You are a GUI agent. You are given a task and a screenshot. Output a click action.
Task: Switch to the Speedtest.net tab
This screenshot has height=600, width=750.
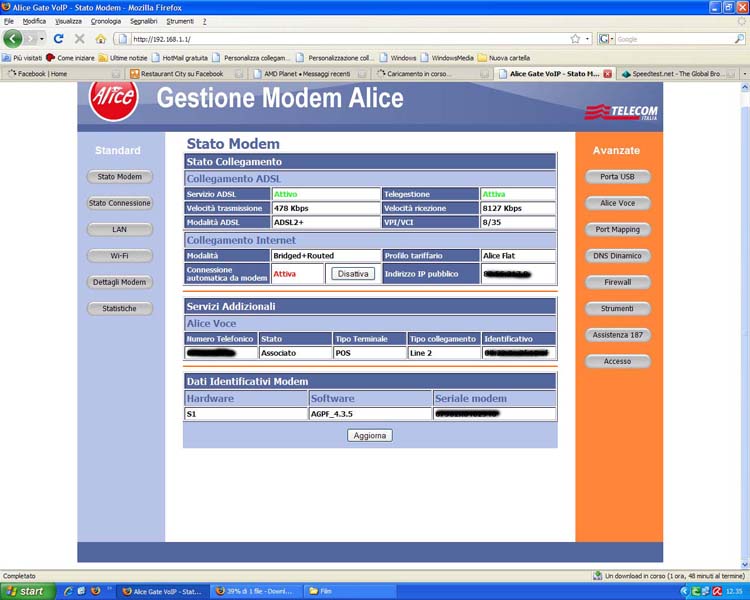tap(678, 74)
